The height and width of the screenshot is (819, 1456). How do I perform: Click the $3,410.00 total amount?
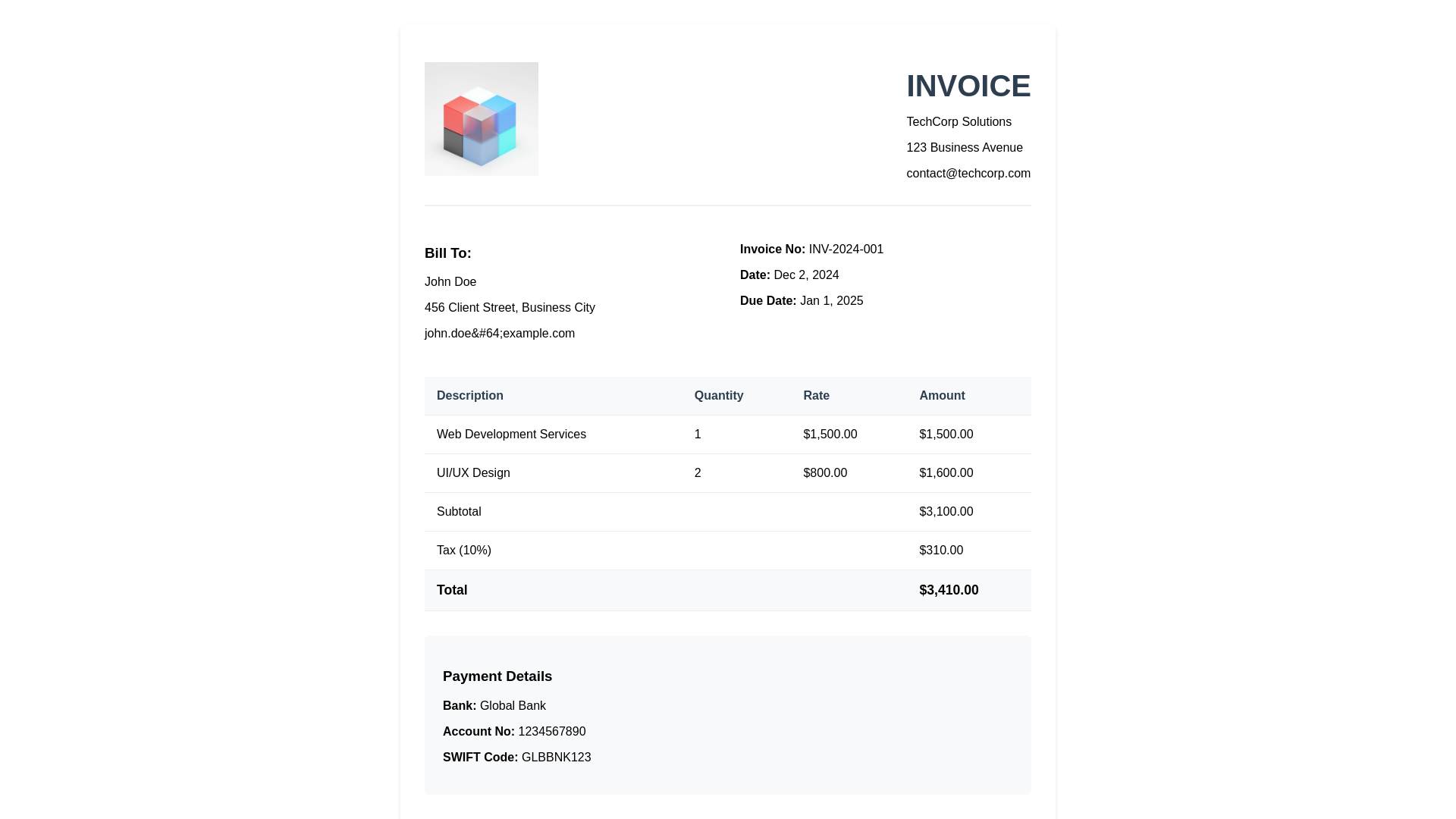click(948, 590)
